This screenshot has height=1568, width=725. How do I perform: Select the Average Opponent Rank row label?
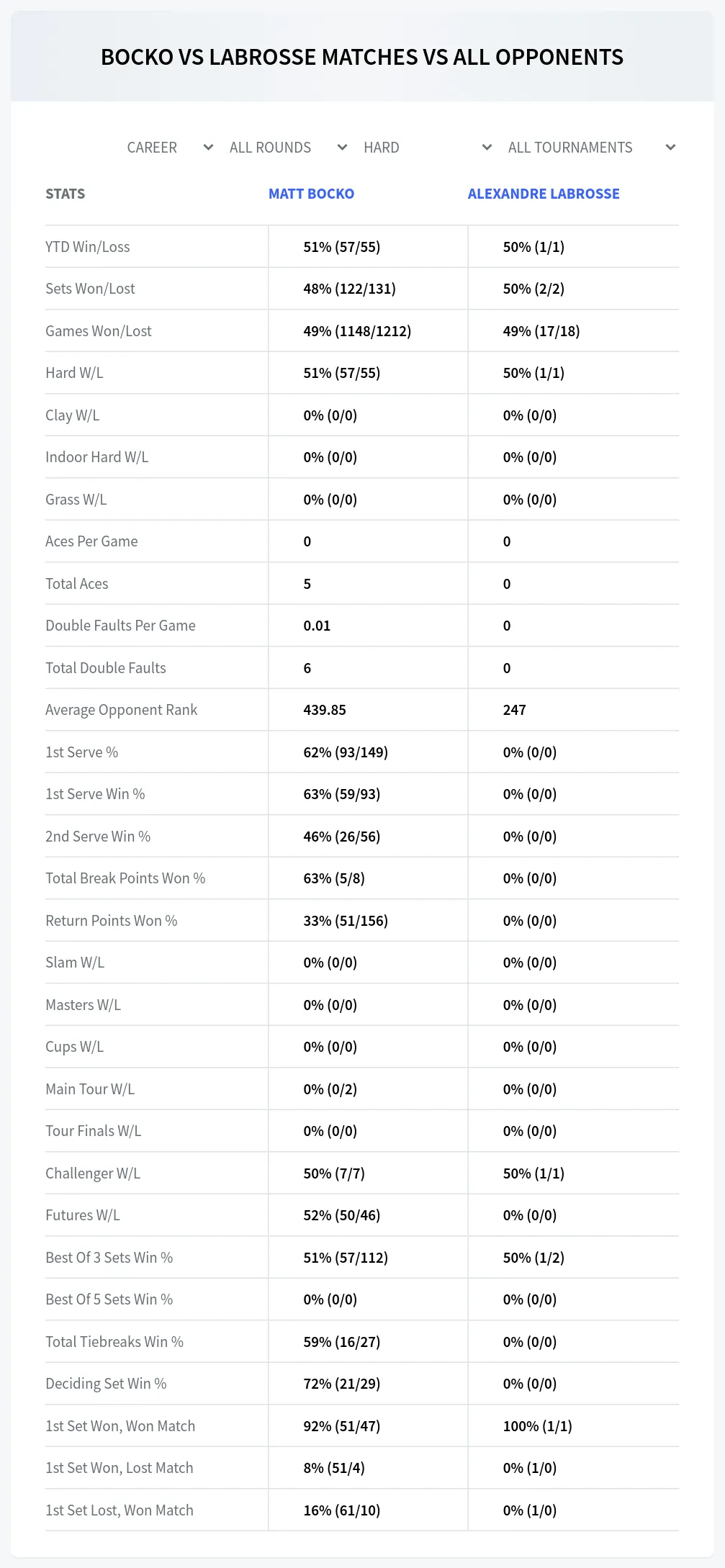121,710
